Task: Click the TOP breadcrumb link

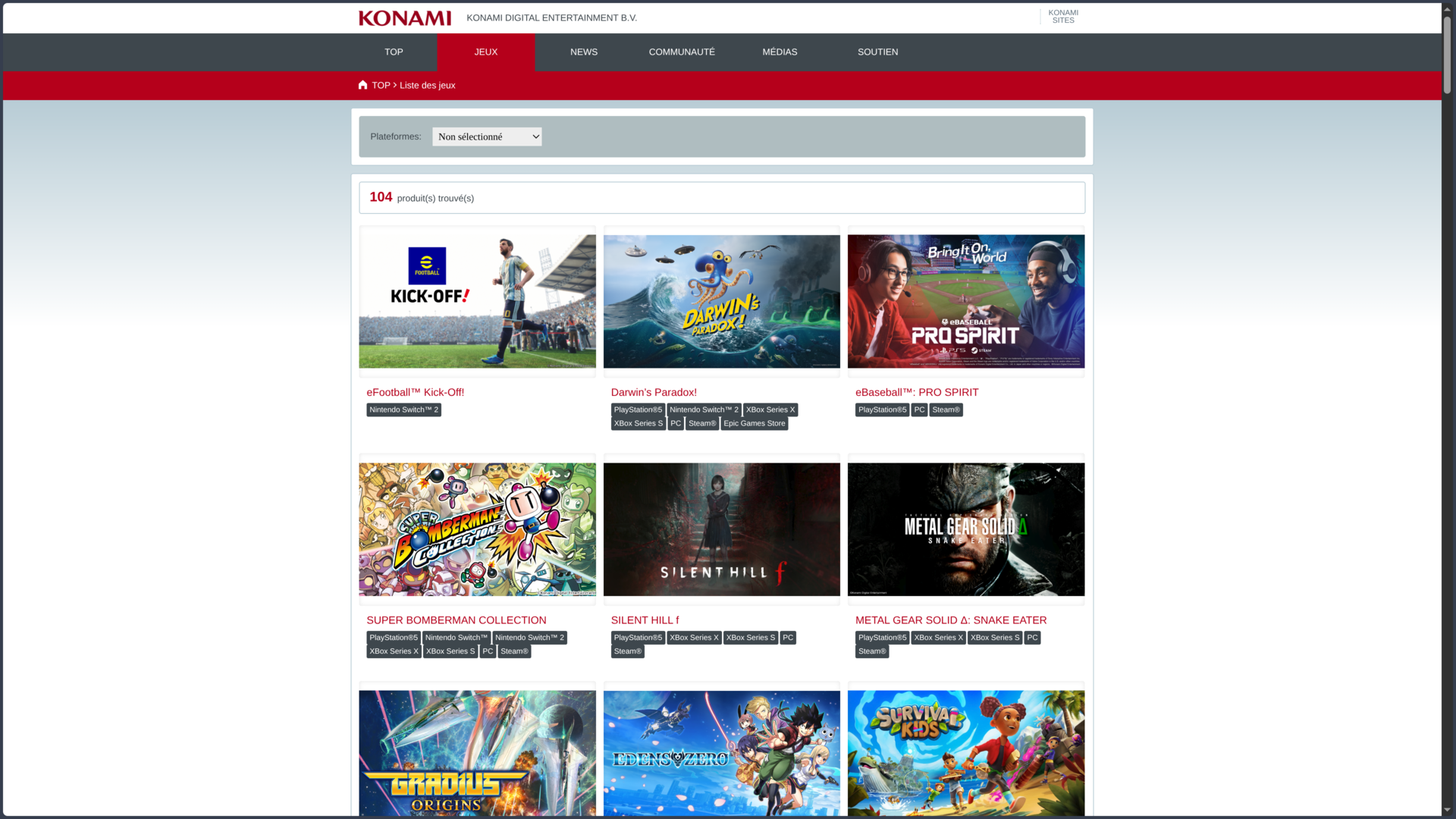Action: [381, 86]
